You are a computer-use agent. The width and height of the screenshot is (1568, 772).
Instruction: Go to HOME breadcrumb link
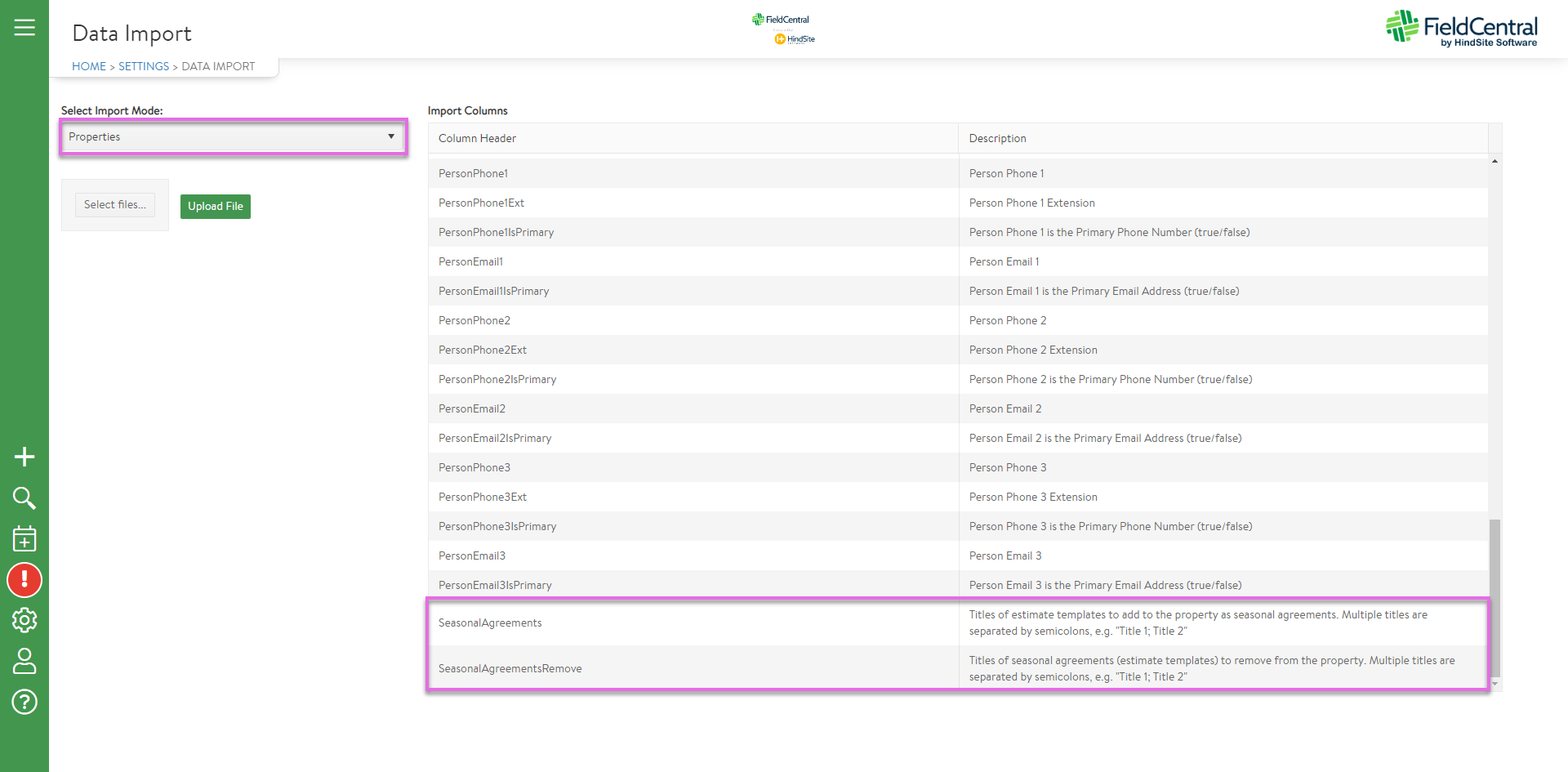(89, 66)
